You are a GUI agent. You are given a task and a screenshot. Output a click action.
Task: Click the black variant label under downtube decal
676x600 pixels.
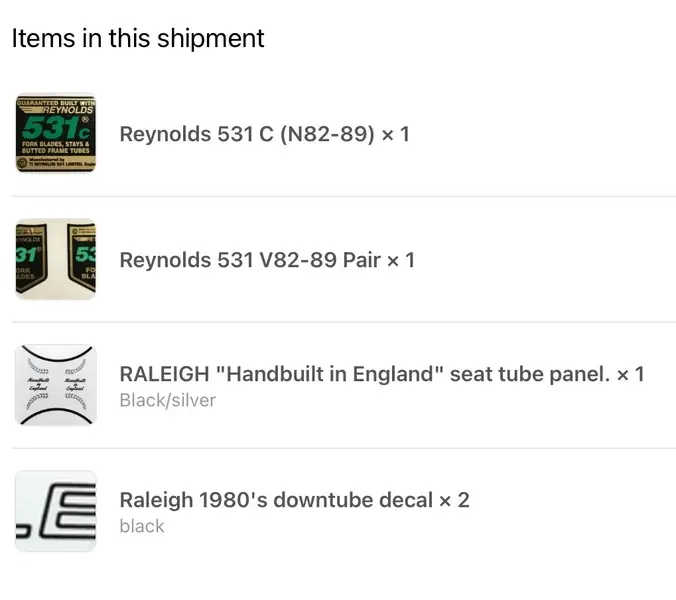(x=142, y=526)
